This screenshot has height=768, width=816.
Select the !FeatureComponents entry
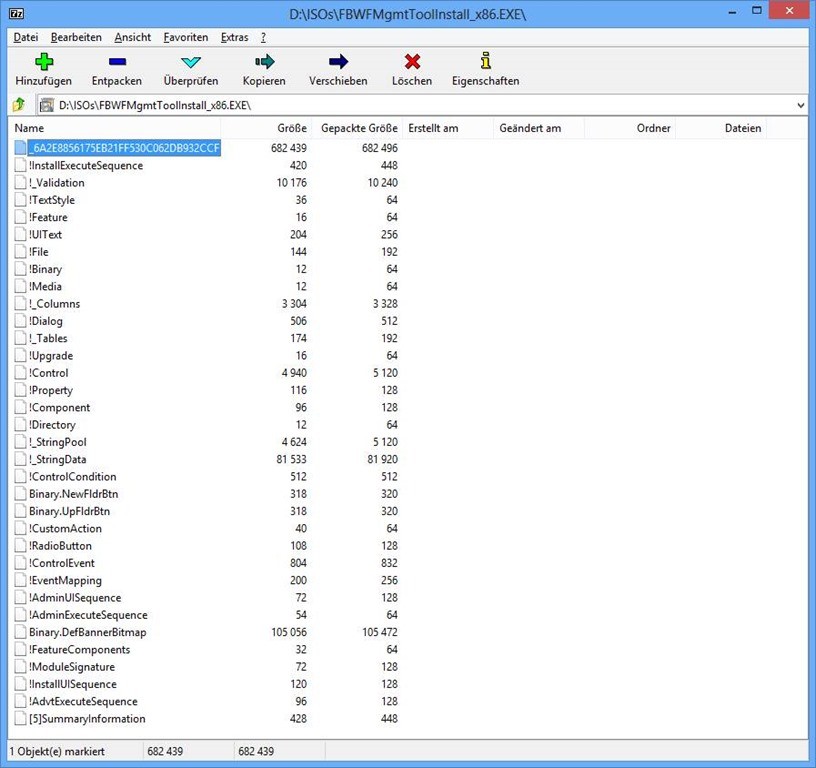pos(80,649)
